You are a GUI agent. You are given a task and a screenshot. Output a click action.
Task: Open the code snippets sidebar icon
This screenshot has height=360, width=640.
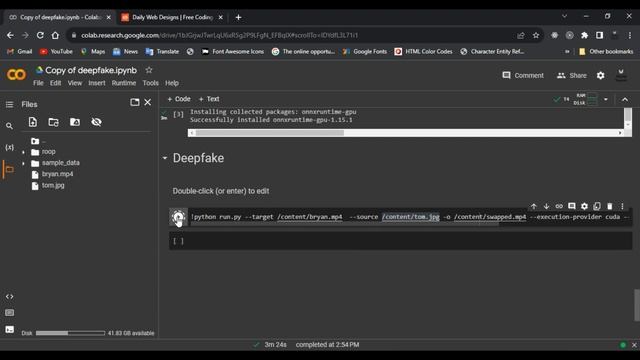pos(9,296)
